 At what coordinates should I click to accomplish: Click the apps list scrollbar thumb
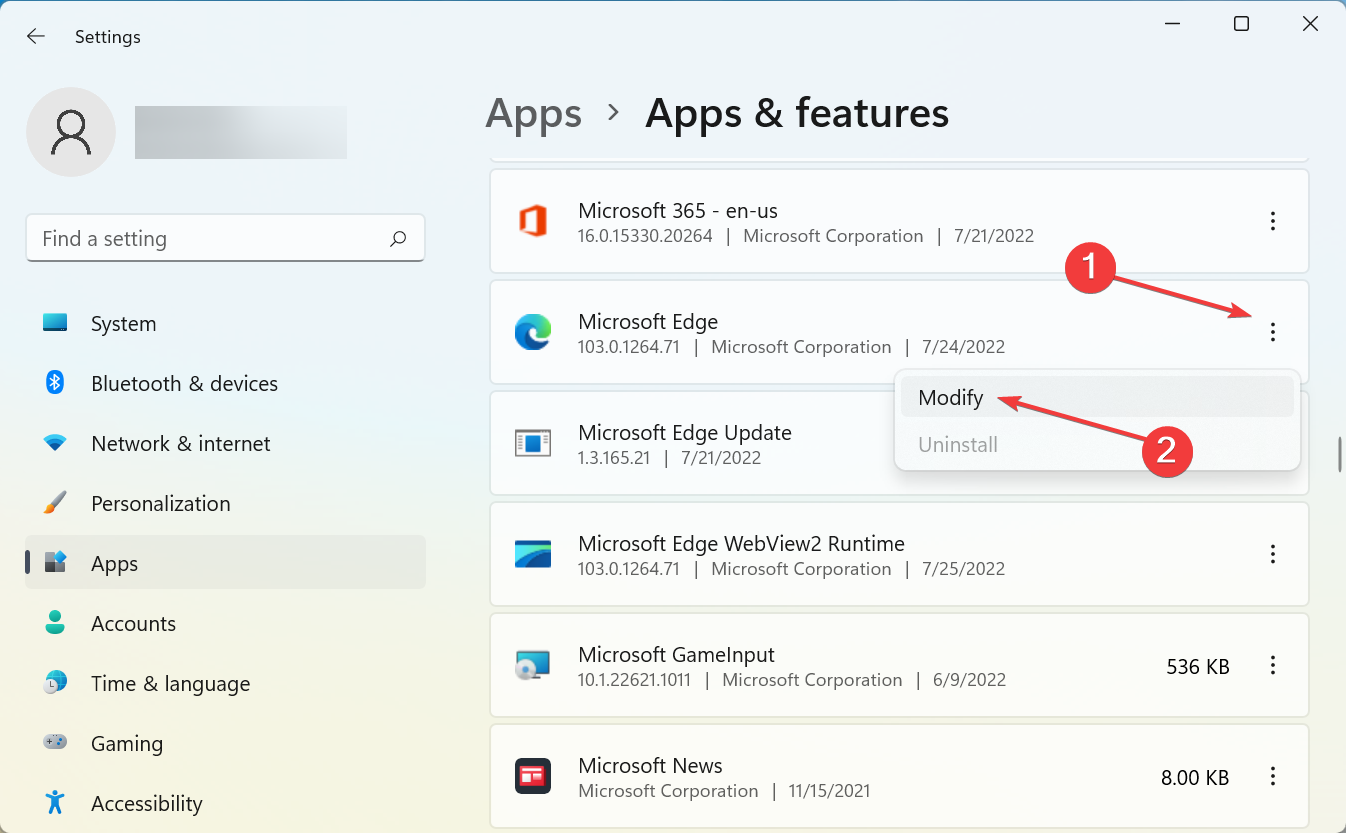coord(1339,454)
